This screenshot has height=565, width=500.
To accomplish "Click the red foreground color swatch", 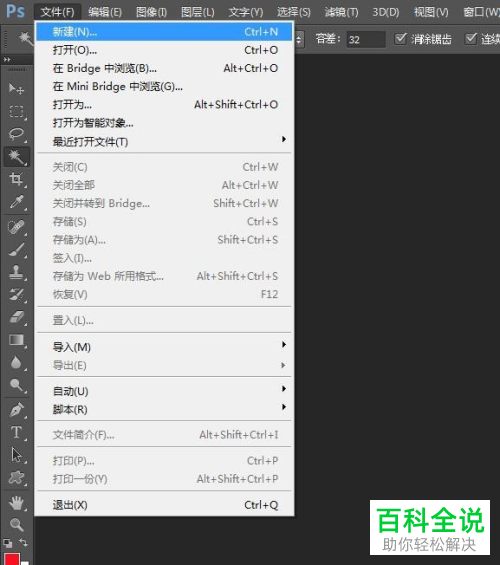I will coord(12,560).
